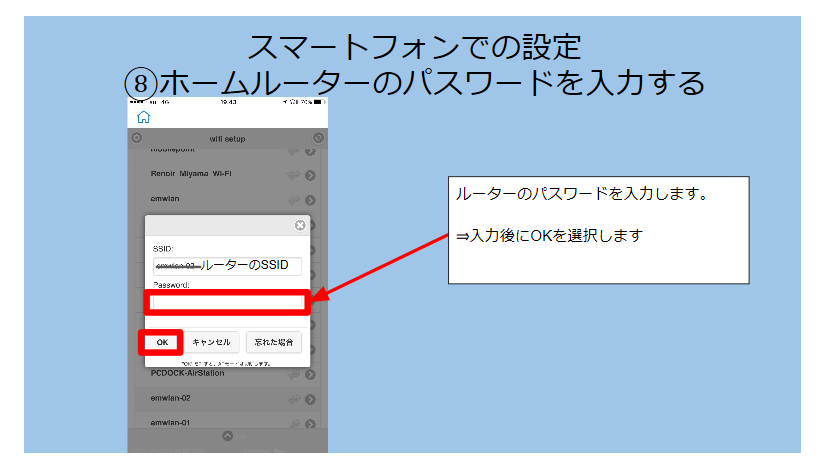Click arrow icon on emwlan row
Viewport: 825px width, 469px height.
click(x=310, y=199)
